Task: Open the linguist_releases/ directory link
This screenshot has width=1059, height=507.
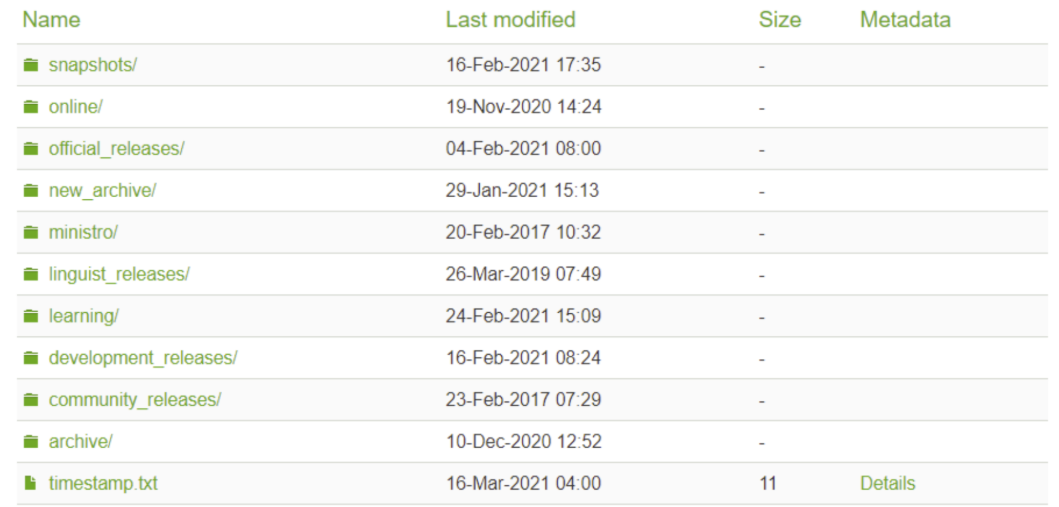Action: tap(119, 275)
